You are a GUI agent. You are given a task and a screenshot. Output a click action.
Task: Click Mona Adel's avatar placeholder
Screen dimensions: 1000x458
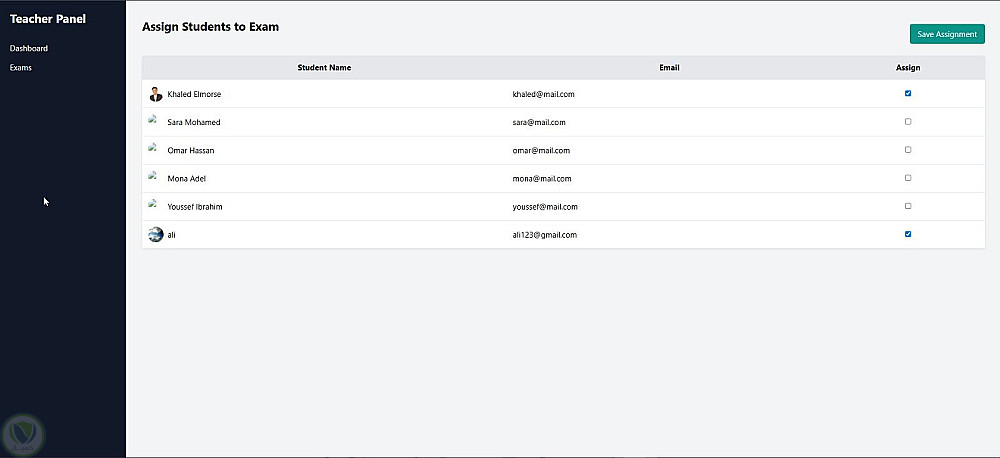pos(154,177)
